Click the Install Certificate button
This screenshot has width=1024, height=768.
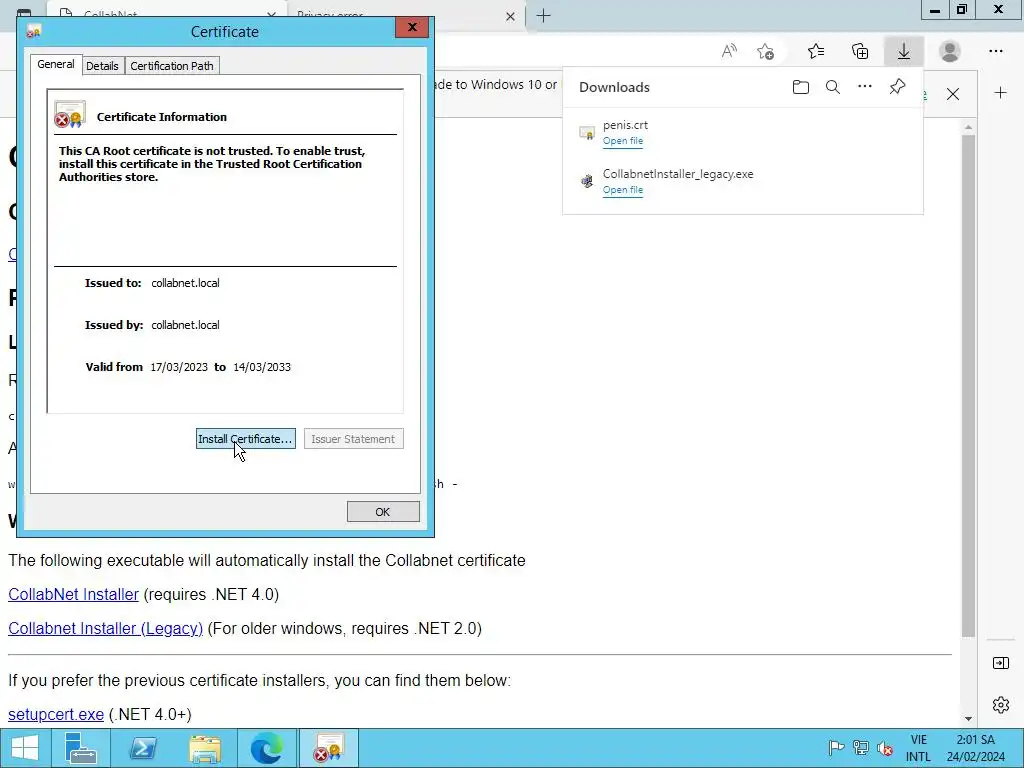(246, 439)
